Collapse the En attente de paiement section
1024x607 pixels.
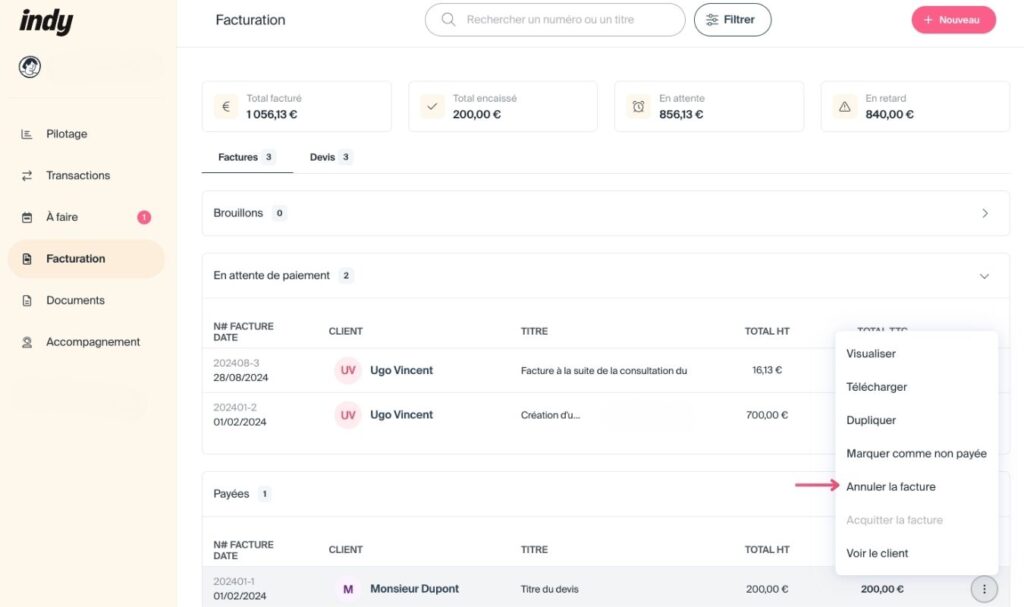(x=984, y=275)
